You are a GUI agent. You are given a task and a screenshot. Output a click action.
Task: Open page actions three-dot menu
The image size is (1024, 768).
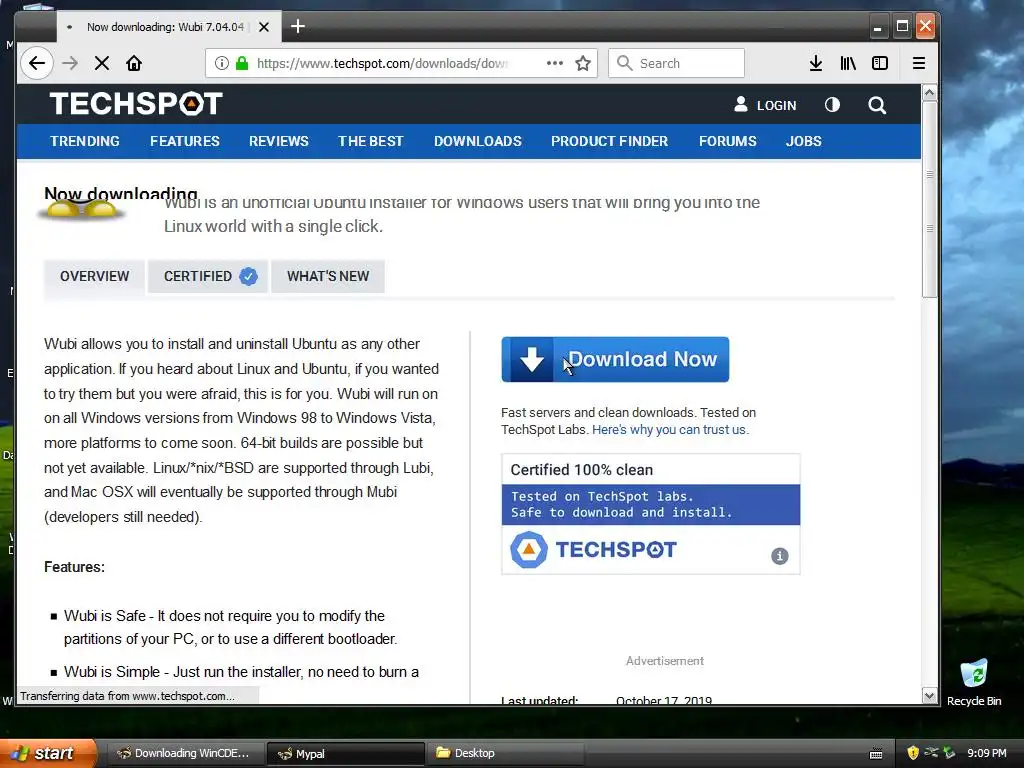554,63
